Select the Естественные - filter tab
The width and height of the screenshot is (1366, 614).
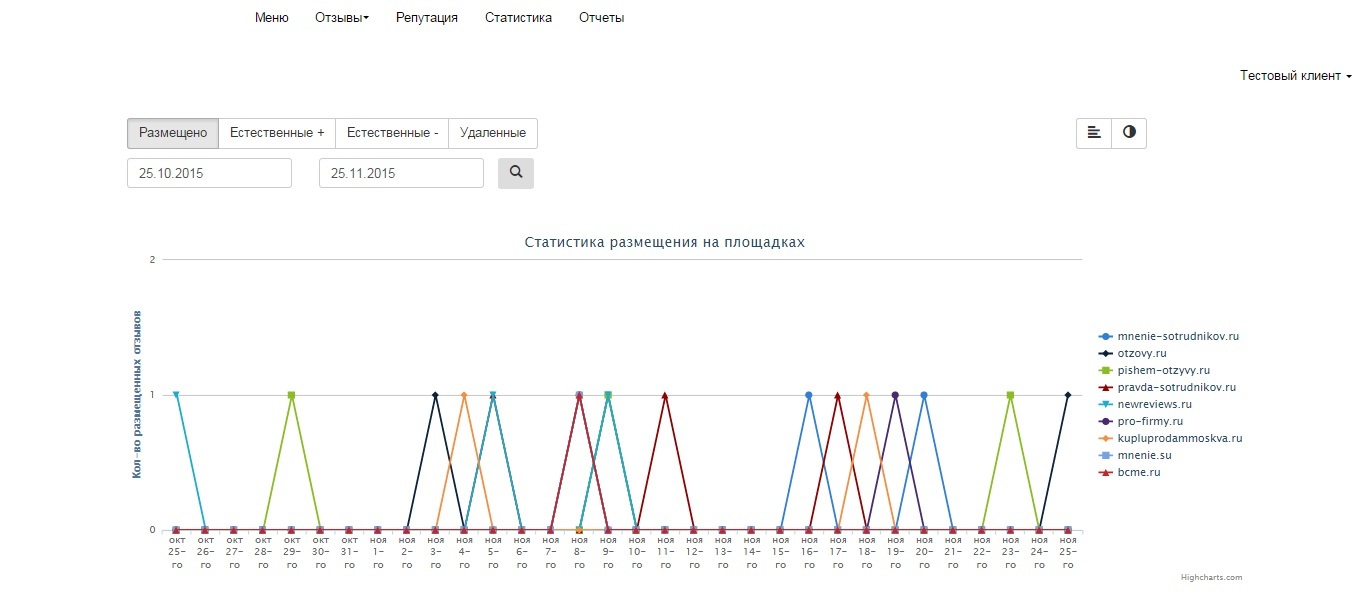click(x=392, y=133)
